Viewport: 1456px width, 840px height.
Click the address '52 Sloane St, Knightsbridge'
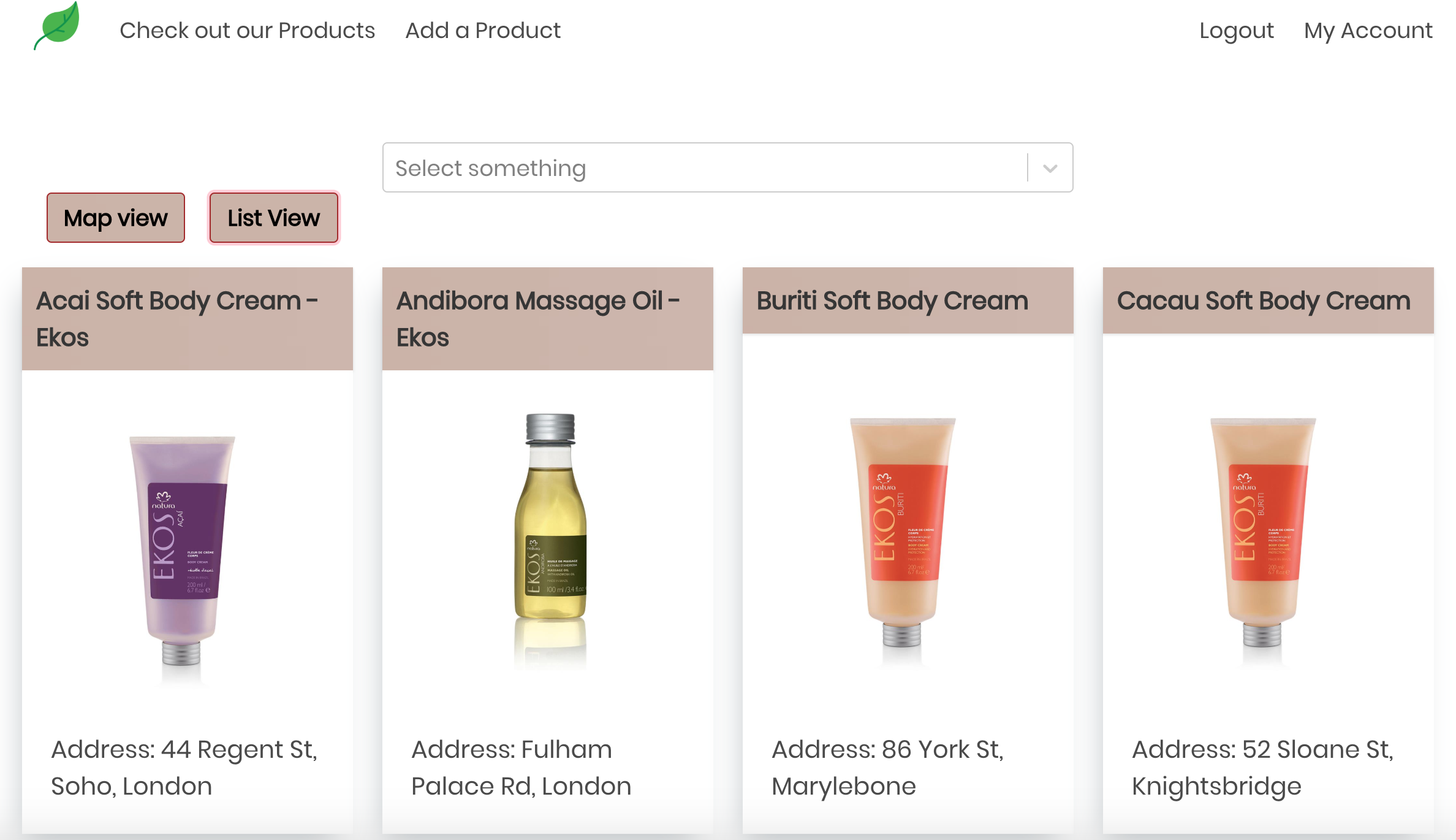pos(1262,767)
